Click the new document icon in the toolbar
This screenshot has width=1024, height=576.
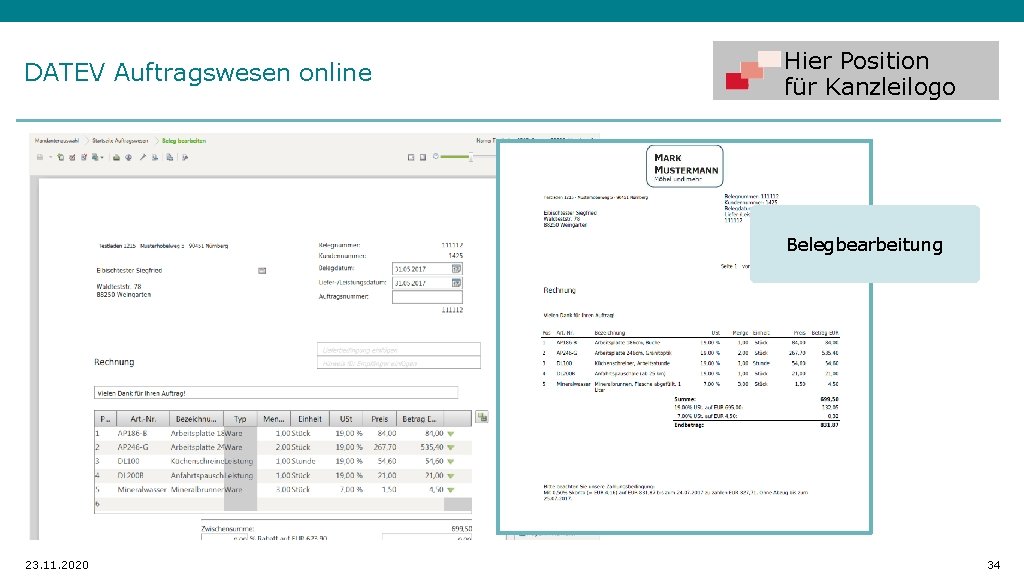61,157
